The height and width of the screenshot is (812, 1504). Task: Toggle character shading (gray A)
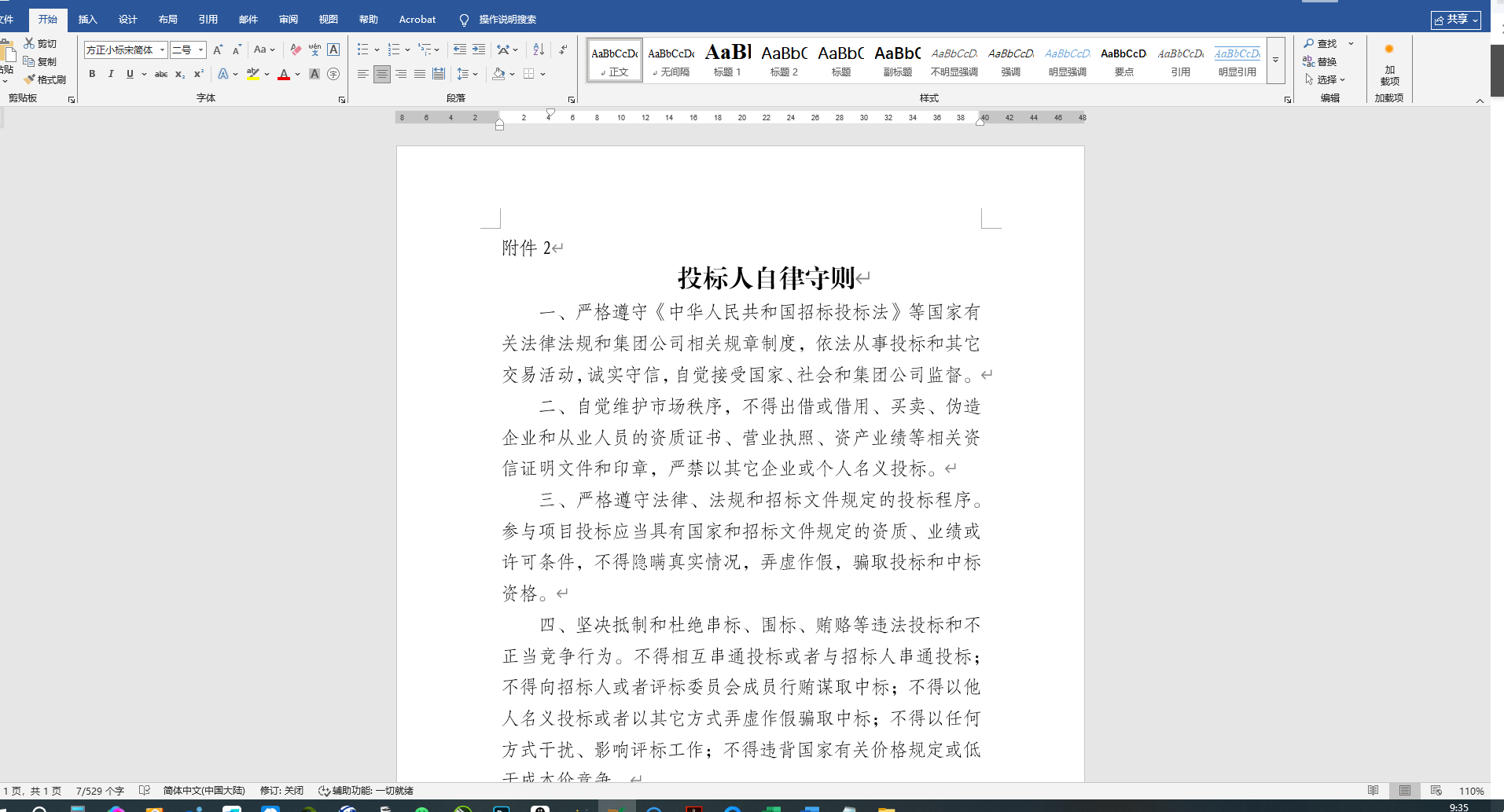tap(314, 74)
